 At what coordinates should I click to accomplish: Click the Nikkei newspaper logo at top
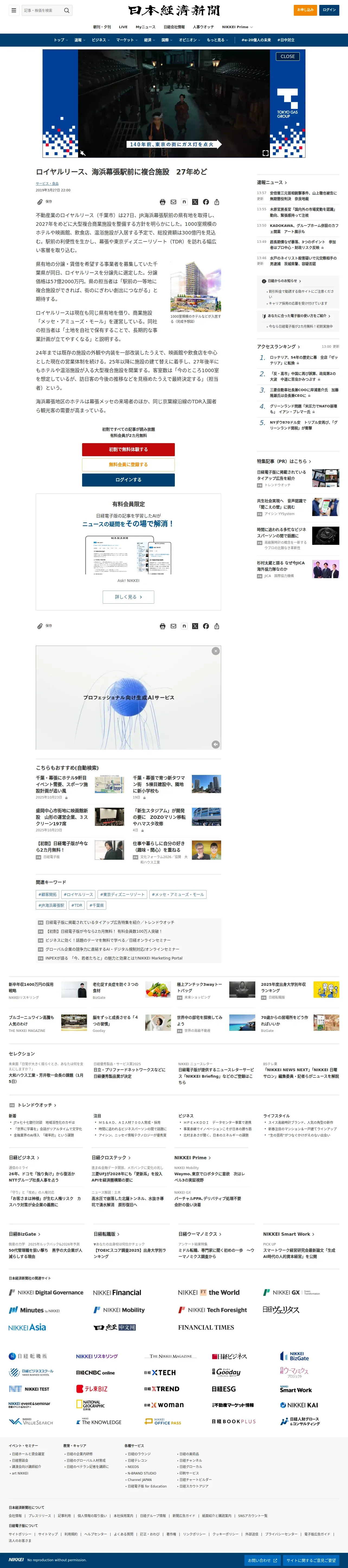(174, 10)
